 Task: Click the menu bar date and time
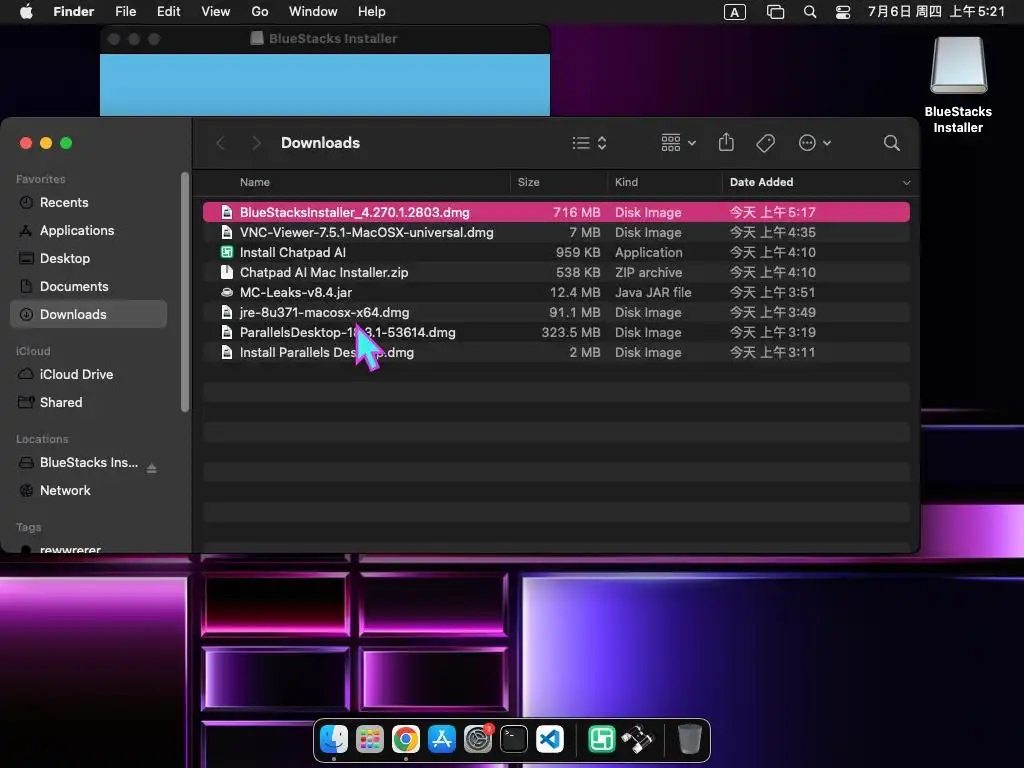[936, 12]
